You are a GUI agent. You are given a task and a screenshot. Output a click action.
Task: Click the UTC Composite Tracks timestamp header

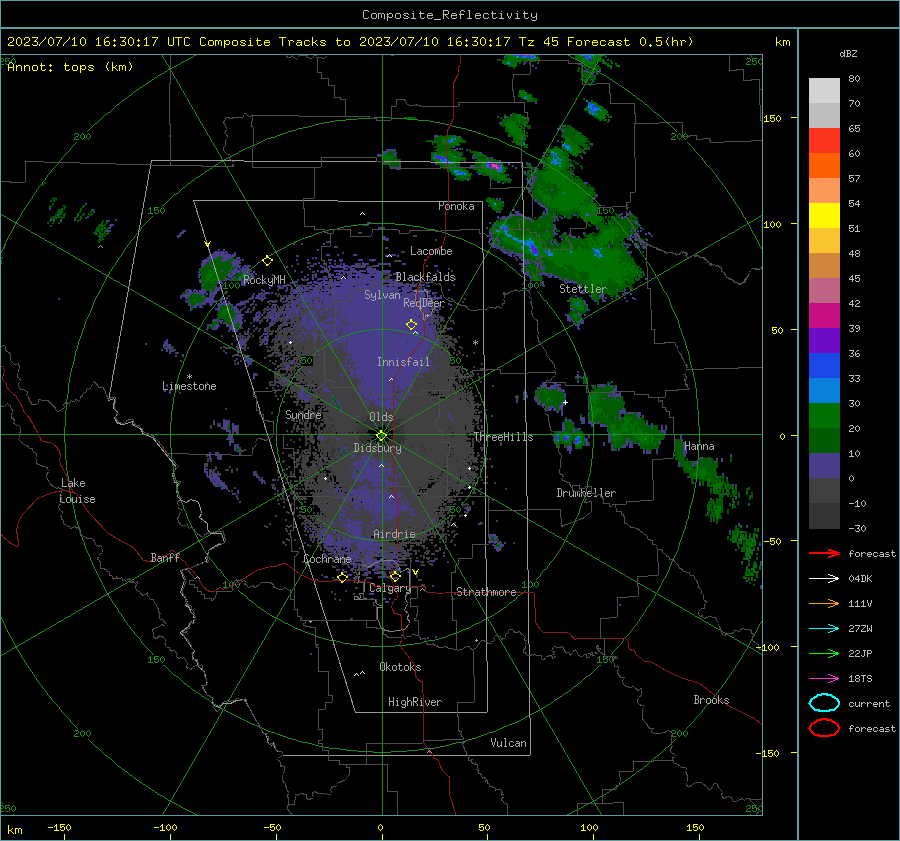[350, 42]
